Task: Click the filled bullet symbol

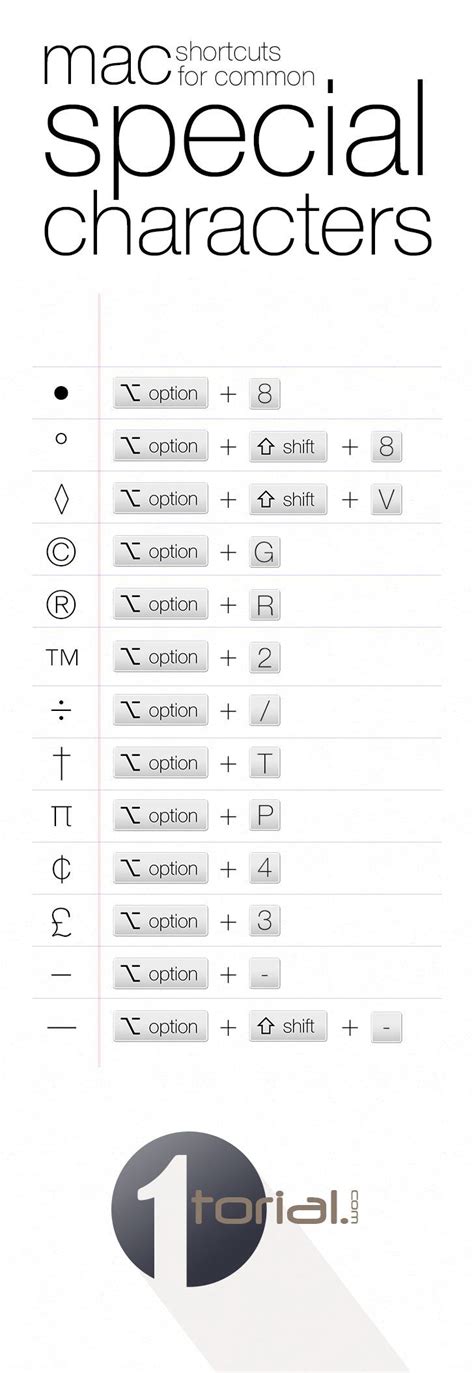Action: tap(61, 394)
